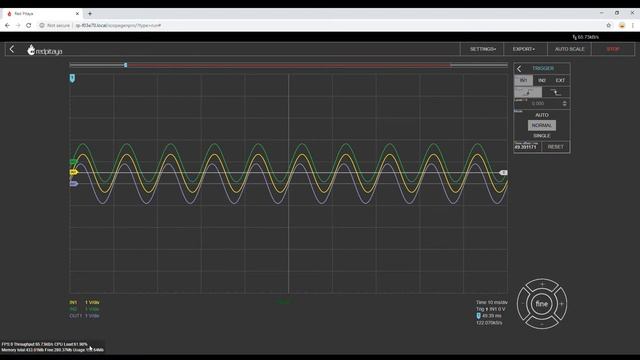
Task: Reload the page in the browser
Action: pyautogui.click(x=29, y=25)
